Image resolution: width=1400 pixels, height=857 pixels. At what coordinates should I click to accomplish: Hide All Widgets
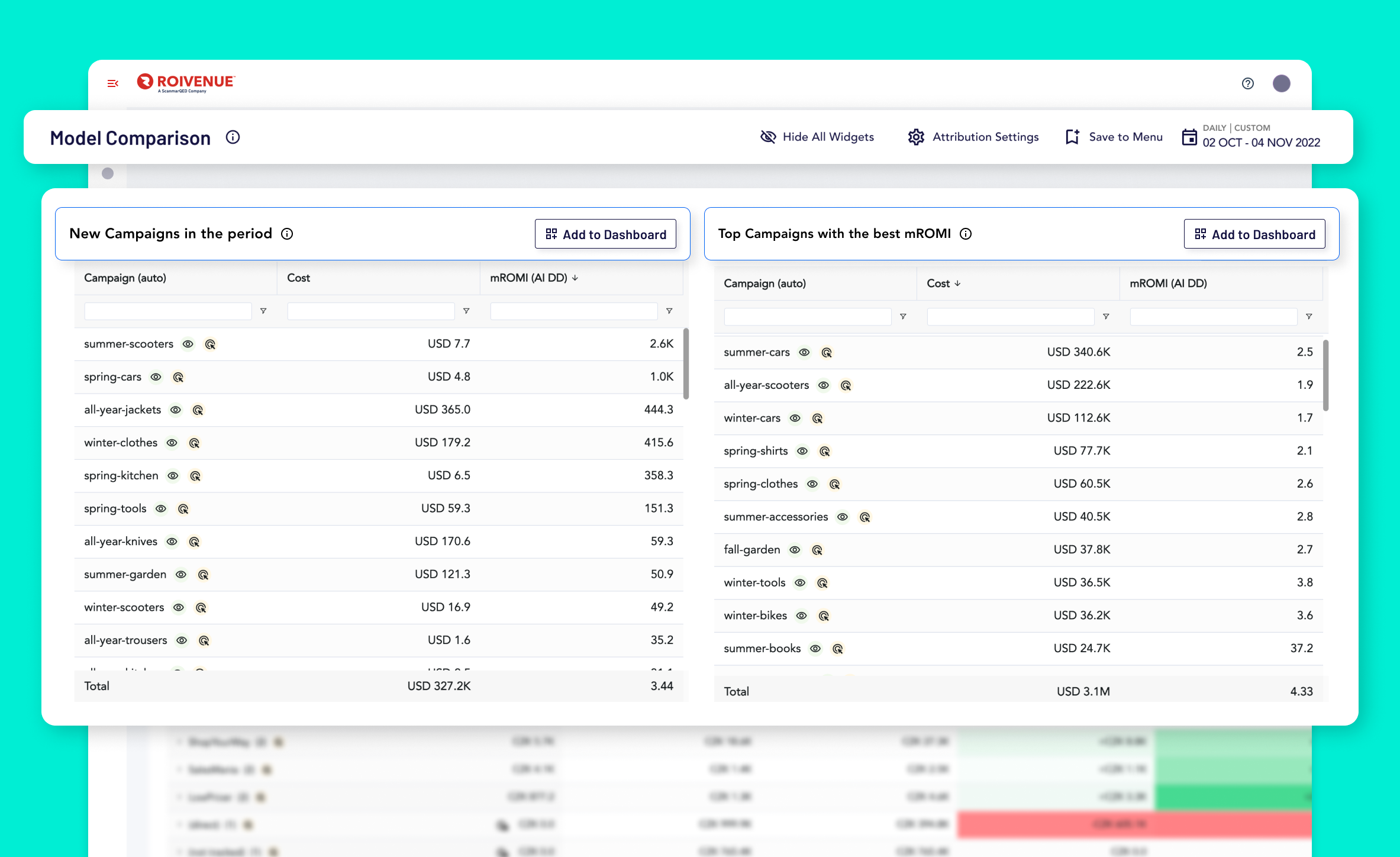(817, 137)
